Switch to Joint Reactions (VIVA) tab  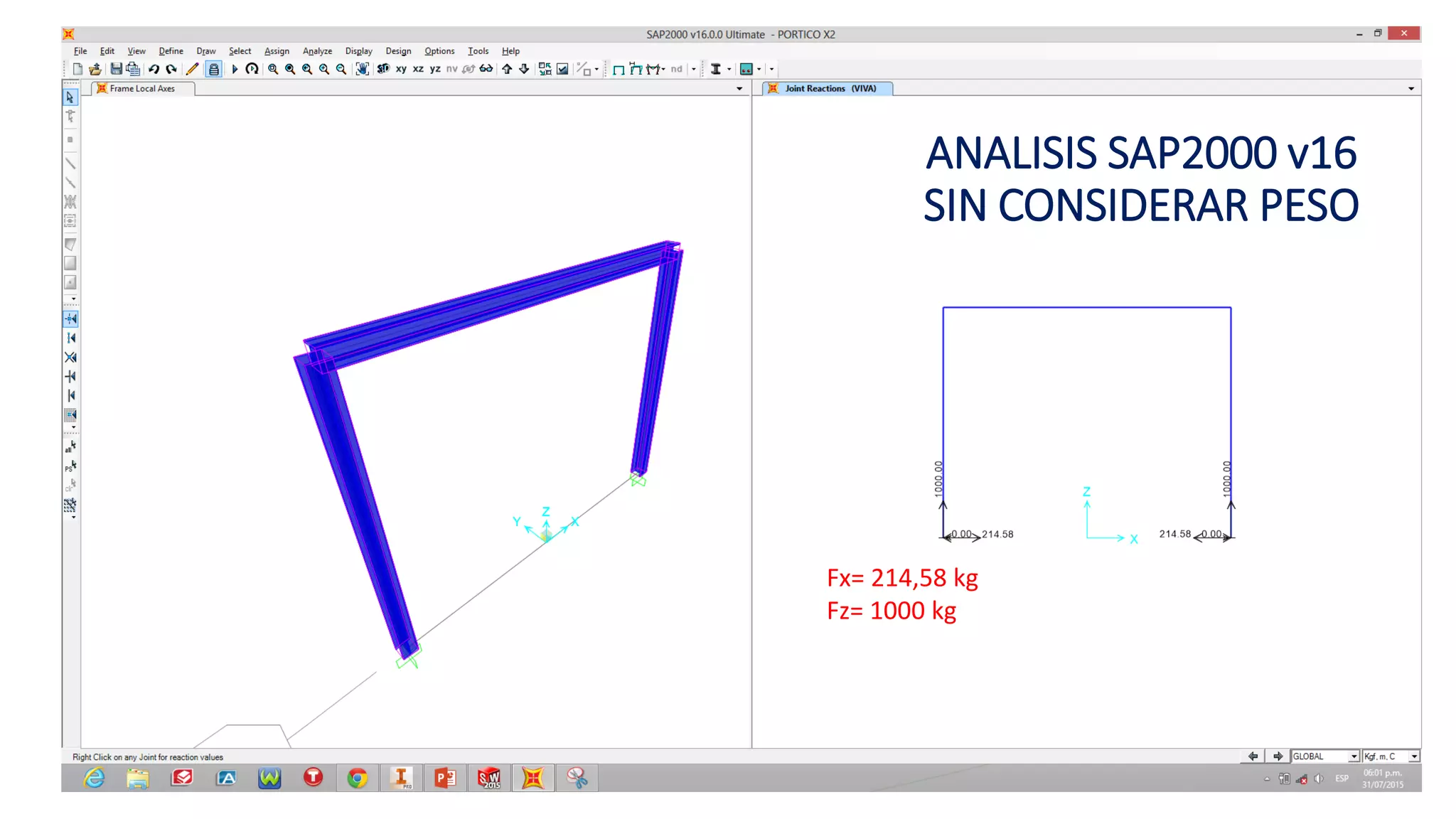(x=828, y=89)
